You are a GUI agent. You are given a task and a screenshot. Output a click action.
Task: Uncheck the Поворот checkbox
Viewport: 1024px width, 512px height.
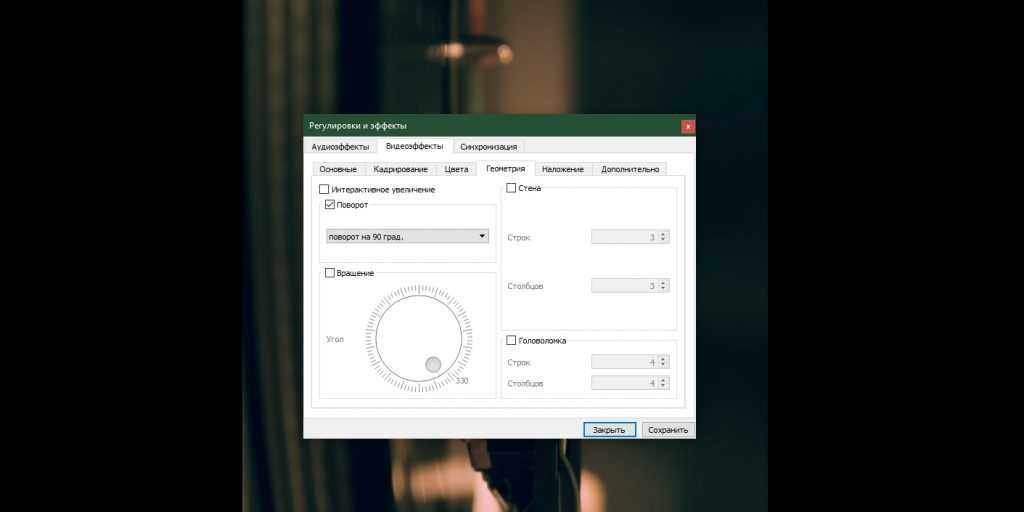(330, 204)
